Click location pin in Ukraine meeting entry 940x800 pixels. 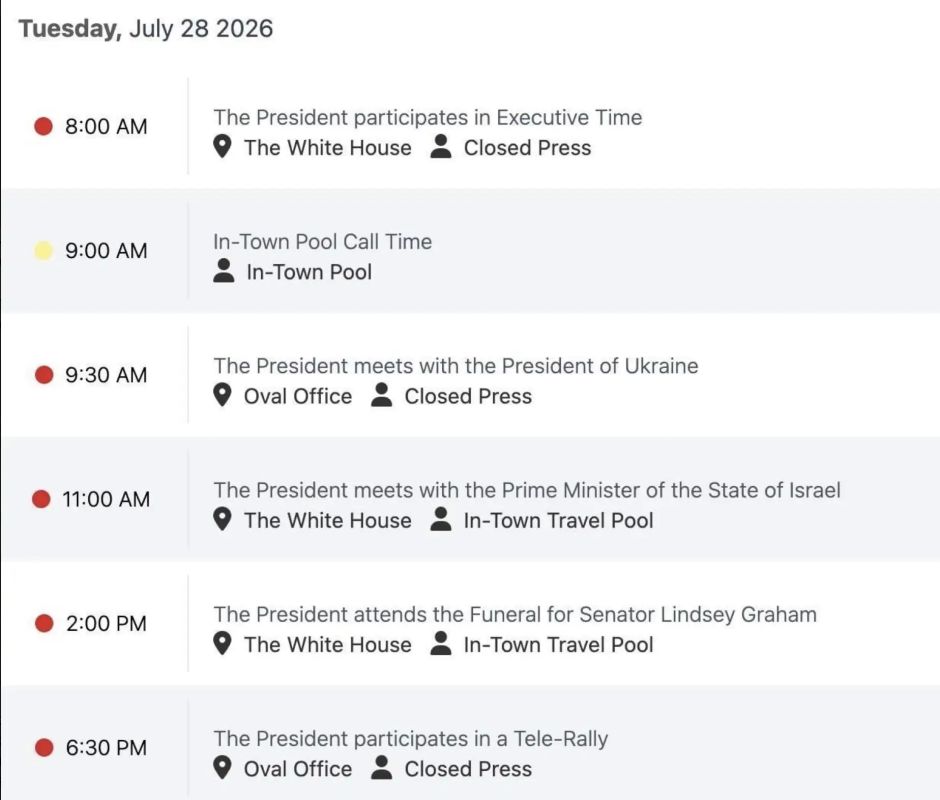pyautogui.click(x=222, y=395)
